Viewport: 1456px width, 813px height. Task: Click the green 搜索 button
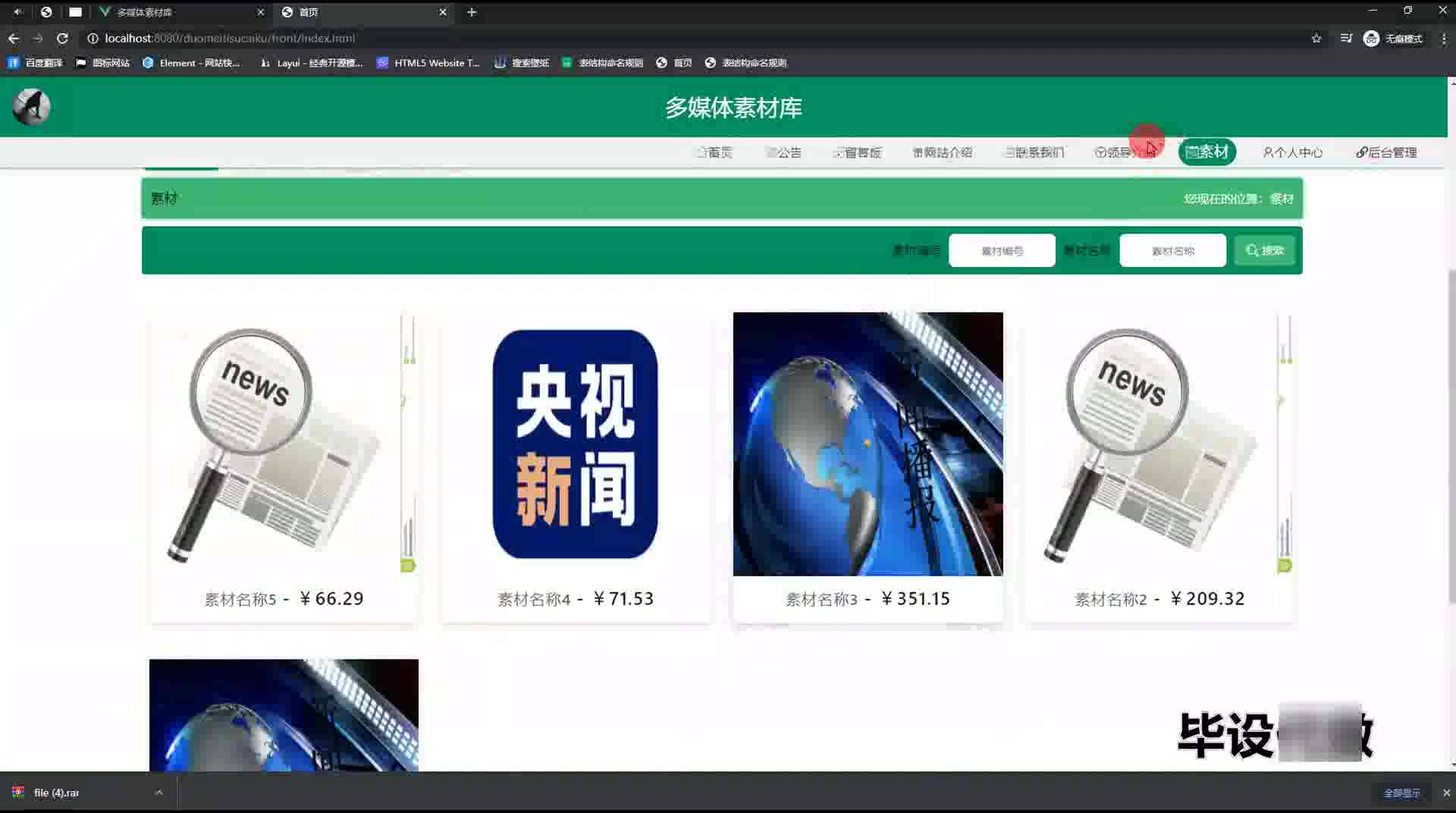point(1264,250)
